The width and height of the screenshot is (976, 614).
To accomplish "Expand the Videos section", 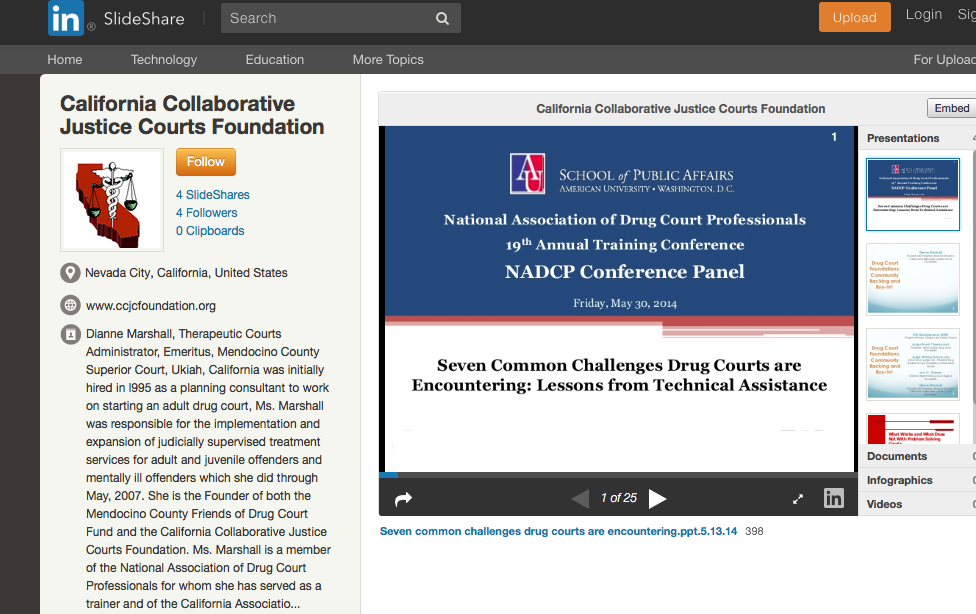I will tap(884, 504).
